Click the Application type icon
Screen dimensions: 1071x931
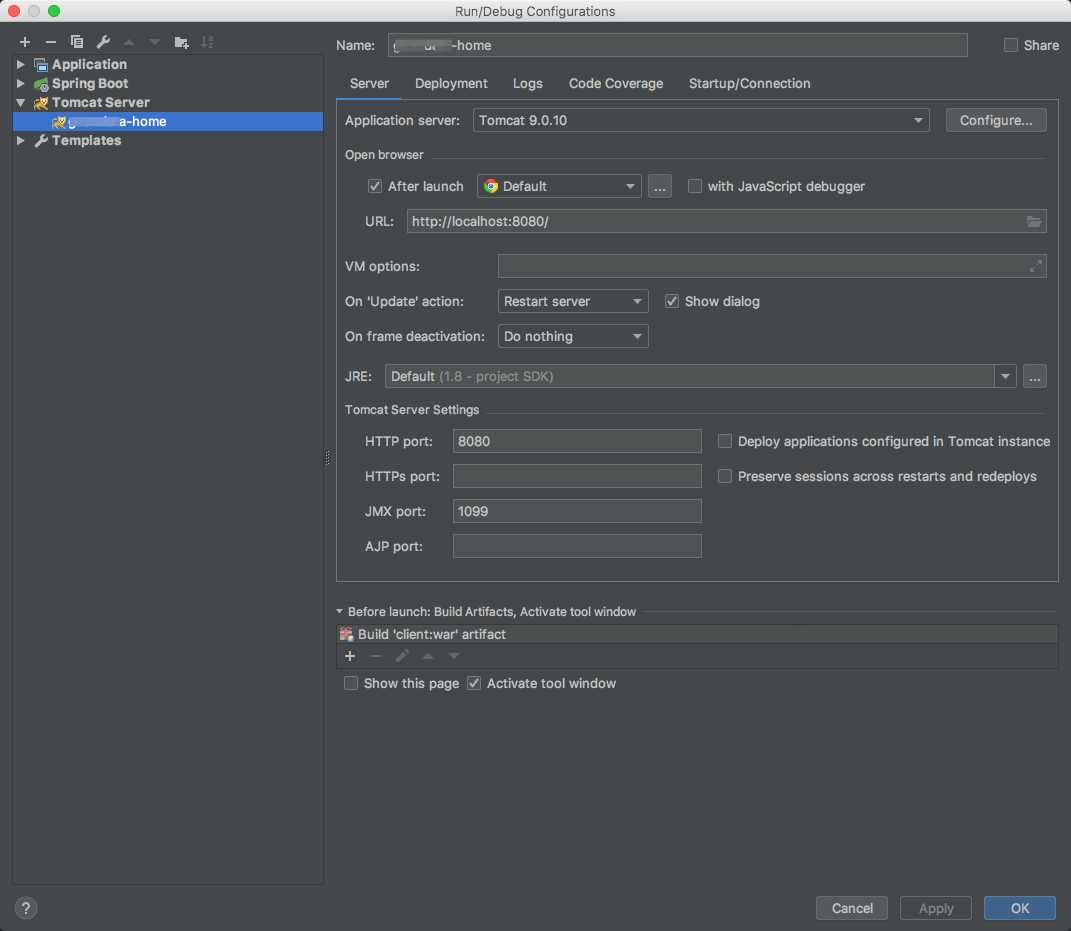coord(41,64)
